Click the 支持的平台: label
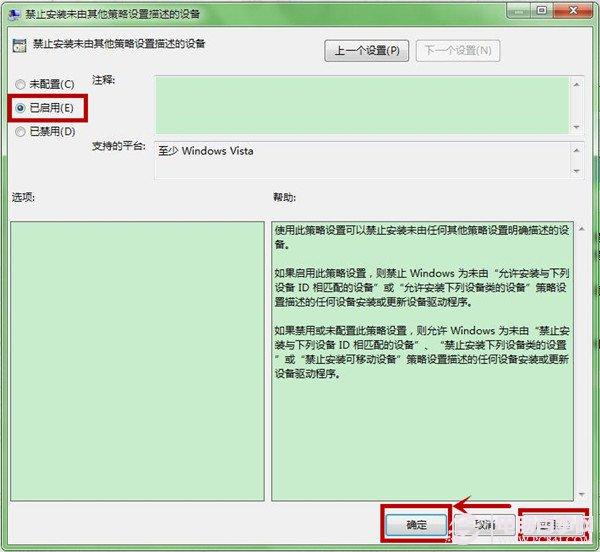600x552 pixels. coord(119,146)
